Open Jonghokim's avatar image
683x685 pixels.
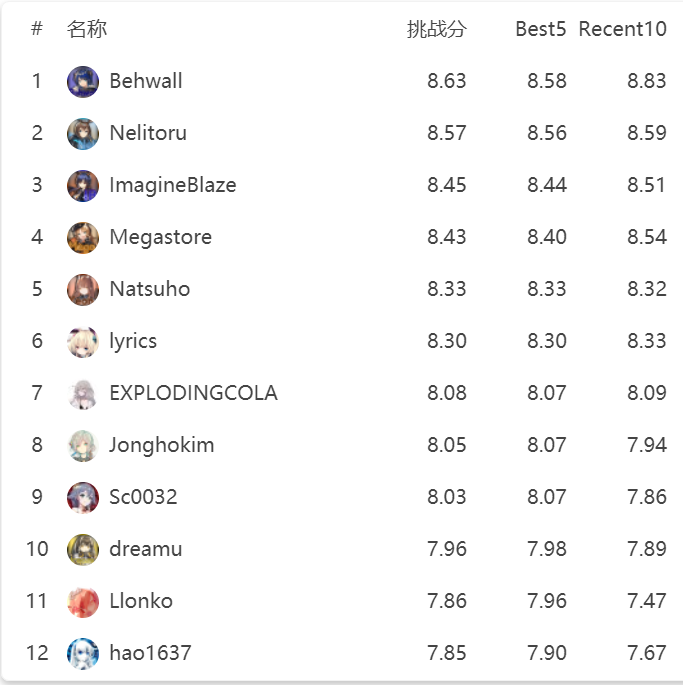point(83,446)
